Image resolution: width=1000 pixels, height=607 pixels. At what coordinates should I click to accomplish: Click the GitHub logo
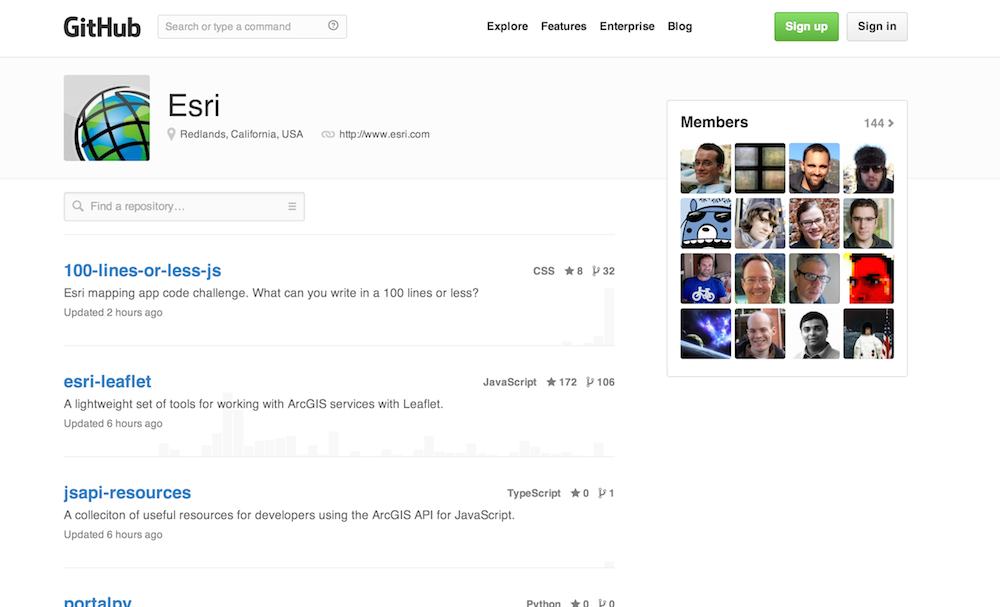tap(102, 27)
